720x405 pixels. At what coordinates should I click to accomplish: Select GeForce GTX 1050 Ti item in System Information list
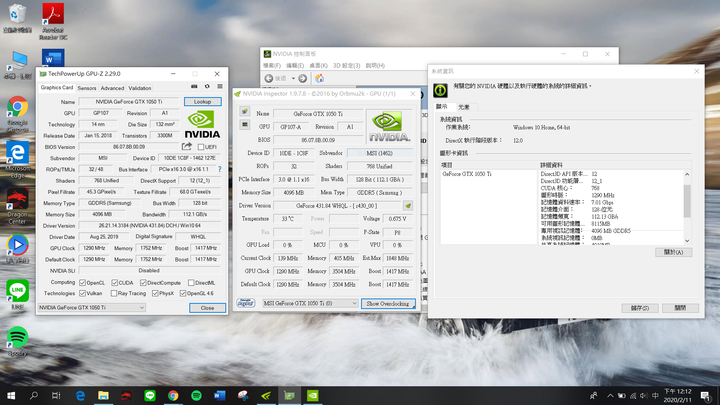pos(467,174)
